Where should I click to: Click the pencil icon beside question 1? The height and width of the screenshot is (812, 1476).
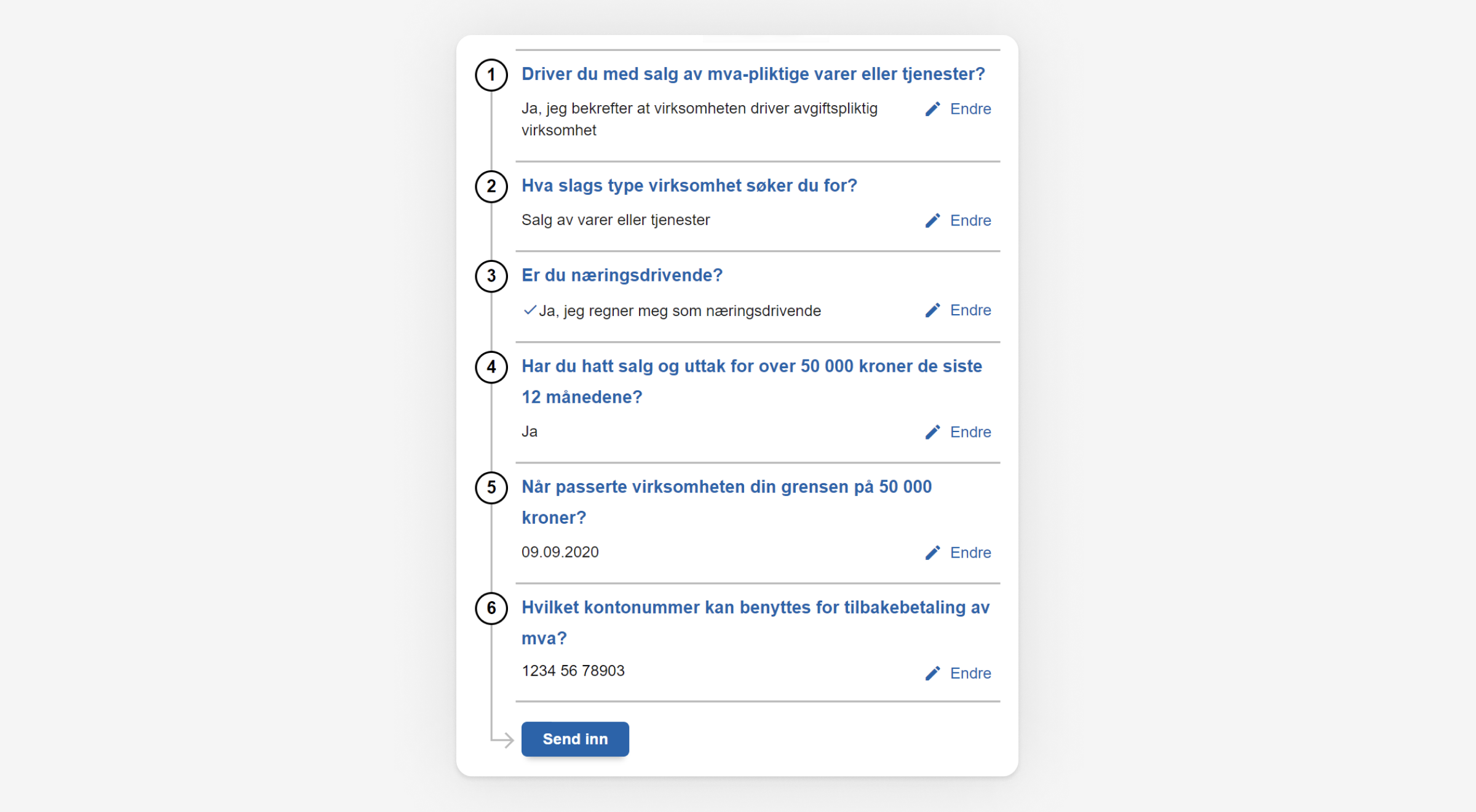coord(932,109)
